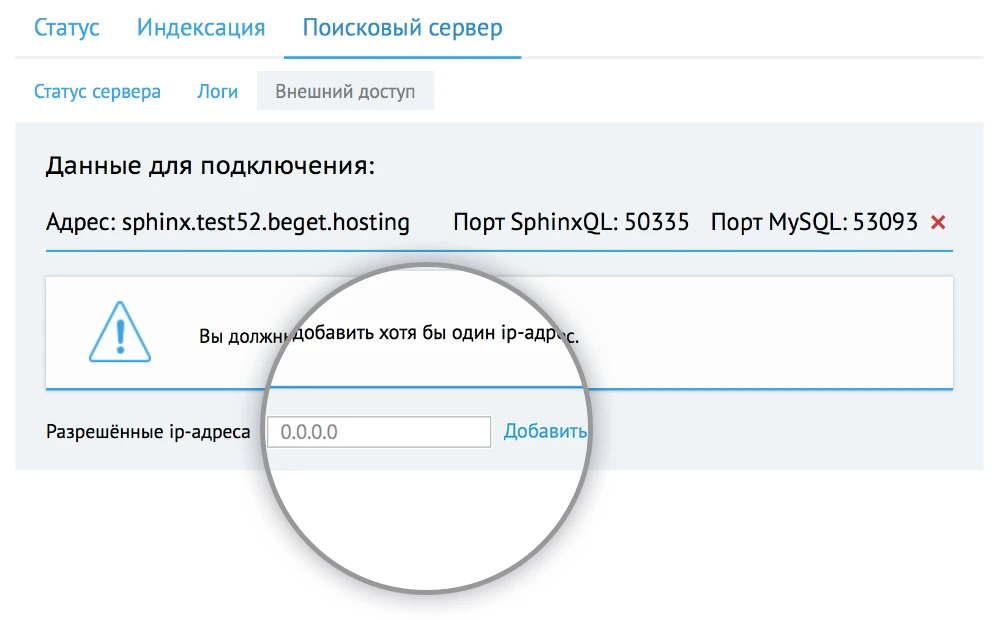Open the Индексация tab

(199, 28)
